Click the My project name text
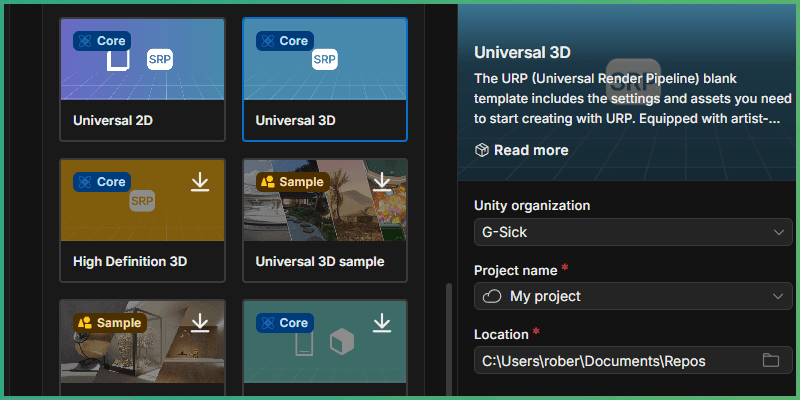The image size is (800, 400). (545, 296)
